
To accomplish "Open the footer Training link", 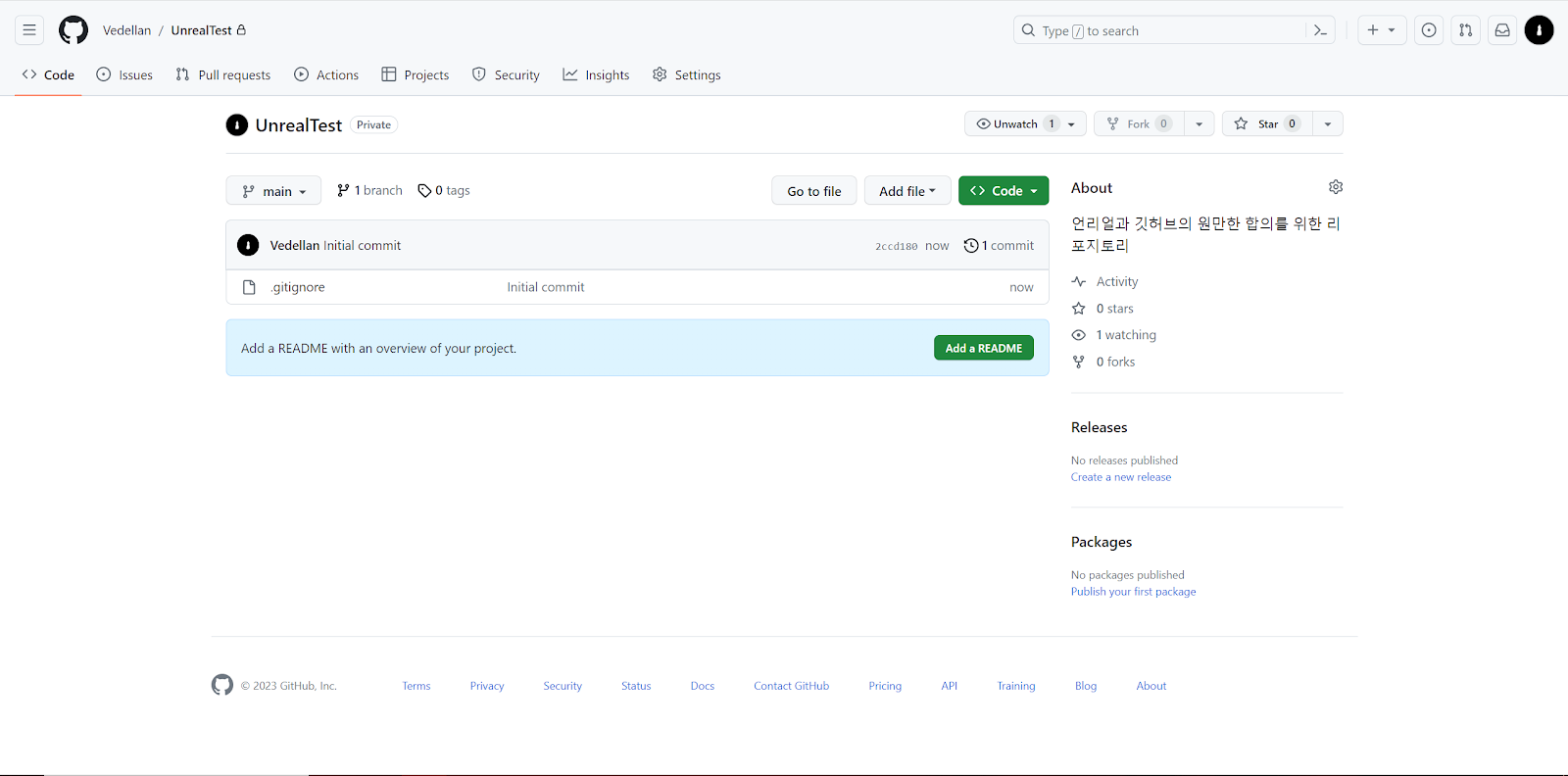I will click(1016, 686).
